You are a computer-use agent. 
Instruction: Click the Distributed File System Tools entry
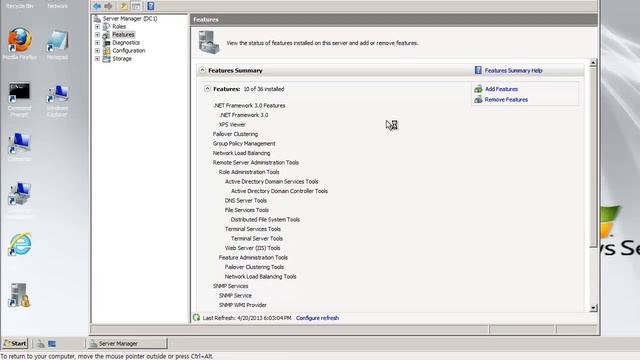pos(265,220)
